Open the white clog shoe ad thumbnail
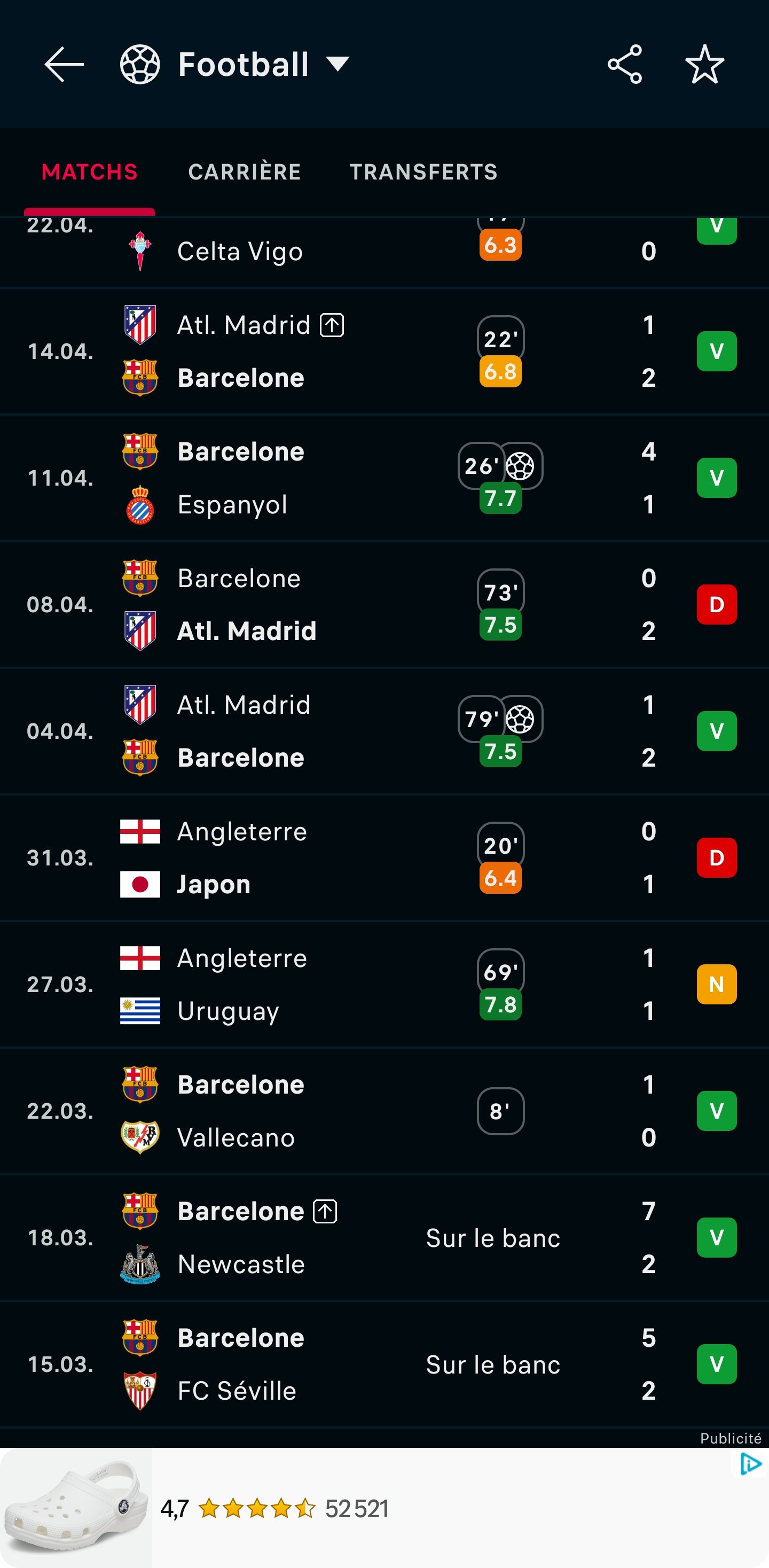 75,1508
